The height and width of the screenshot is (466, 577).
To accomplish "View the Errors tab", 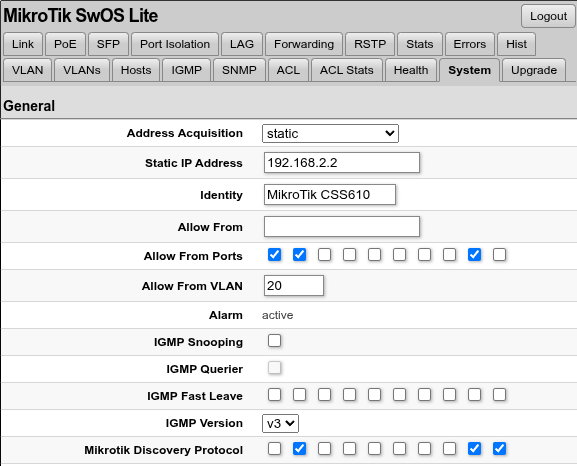I will [470, 44].
